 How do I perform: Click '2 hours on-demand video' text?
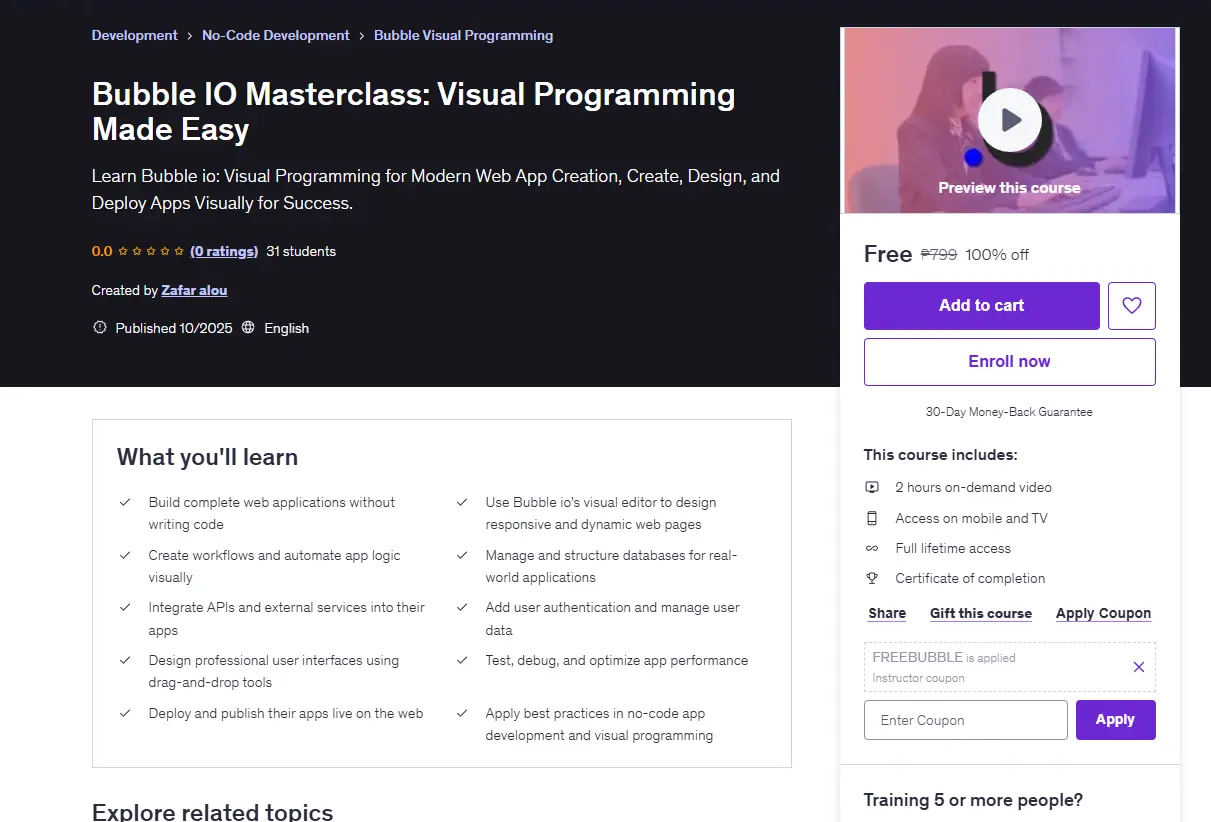click(974, 488)
